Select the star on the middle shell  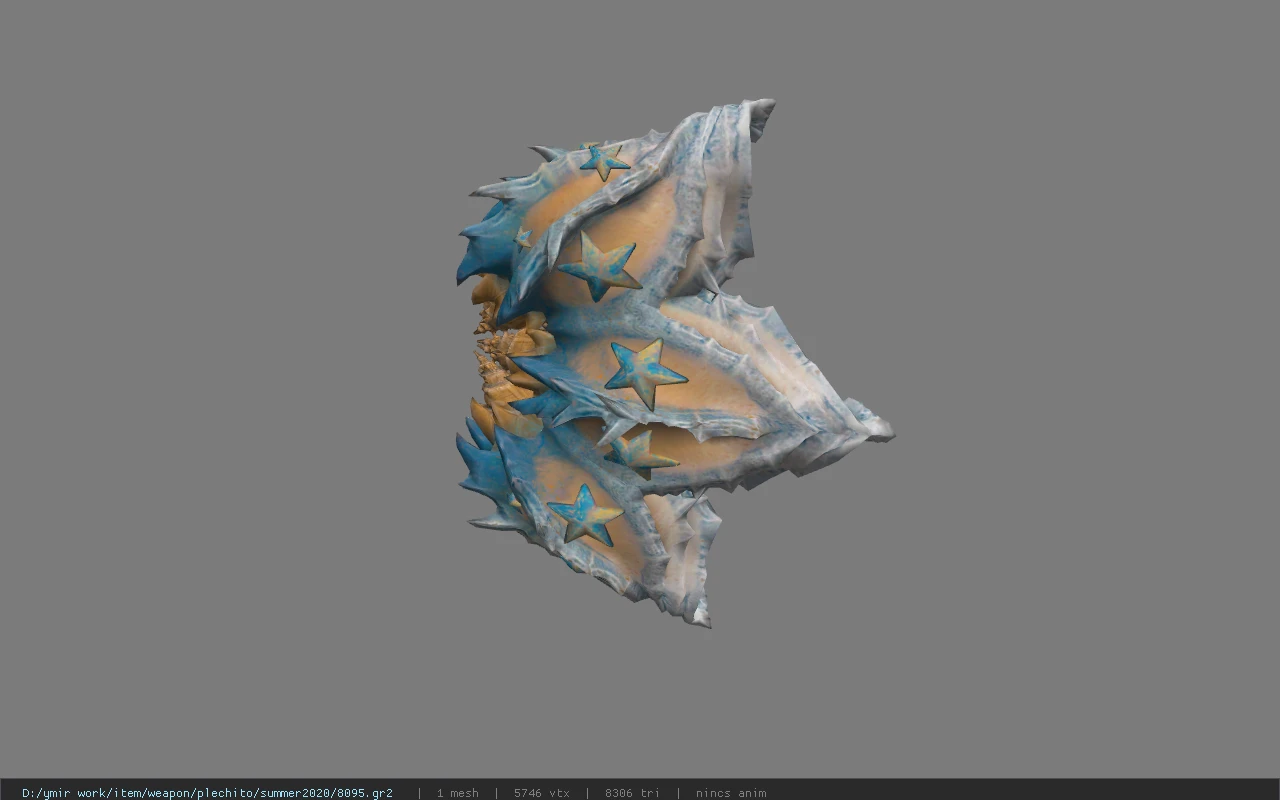pos(645,372)
